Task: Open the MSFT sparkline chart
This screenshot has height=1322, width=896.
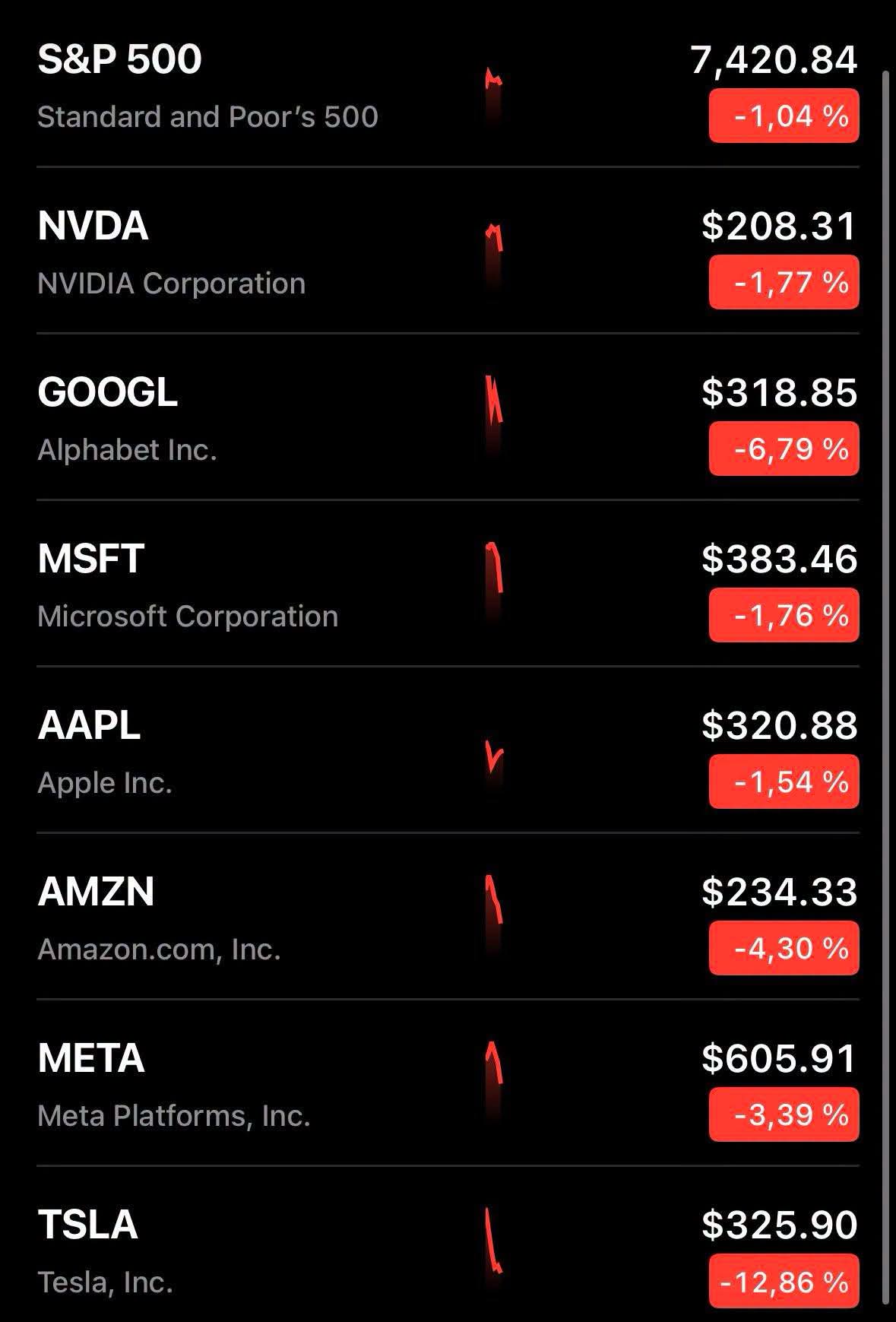Action: pyautogui.click(x=494, y=582)
